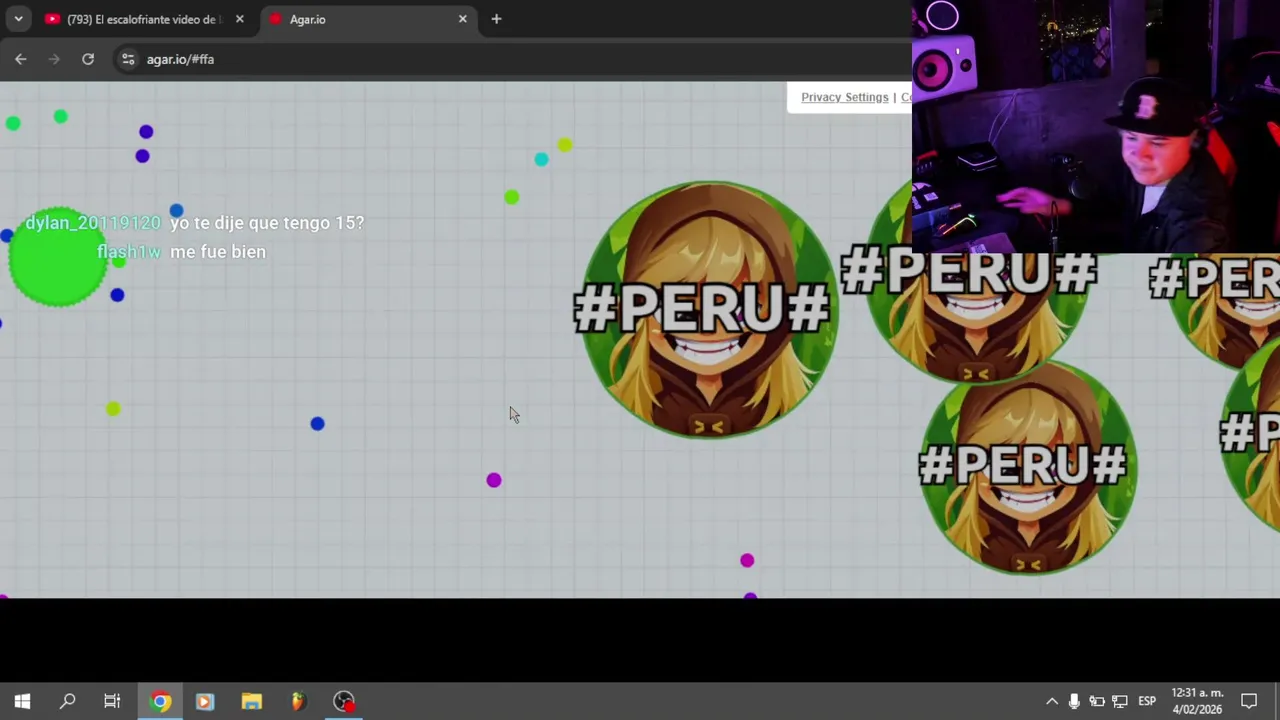Click the microphone tray icon
This screenshot has width=1280, height=720.
tap(1074, 701)
